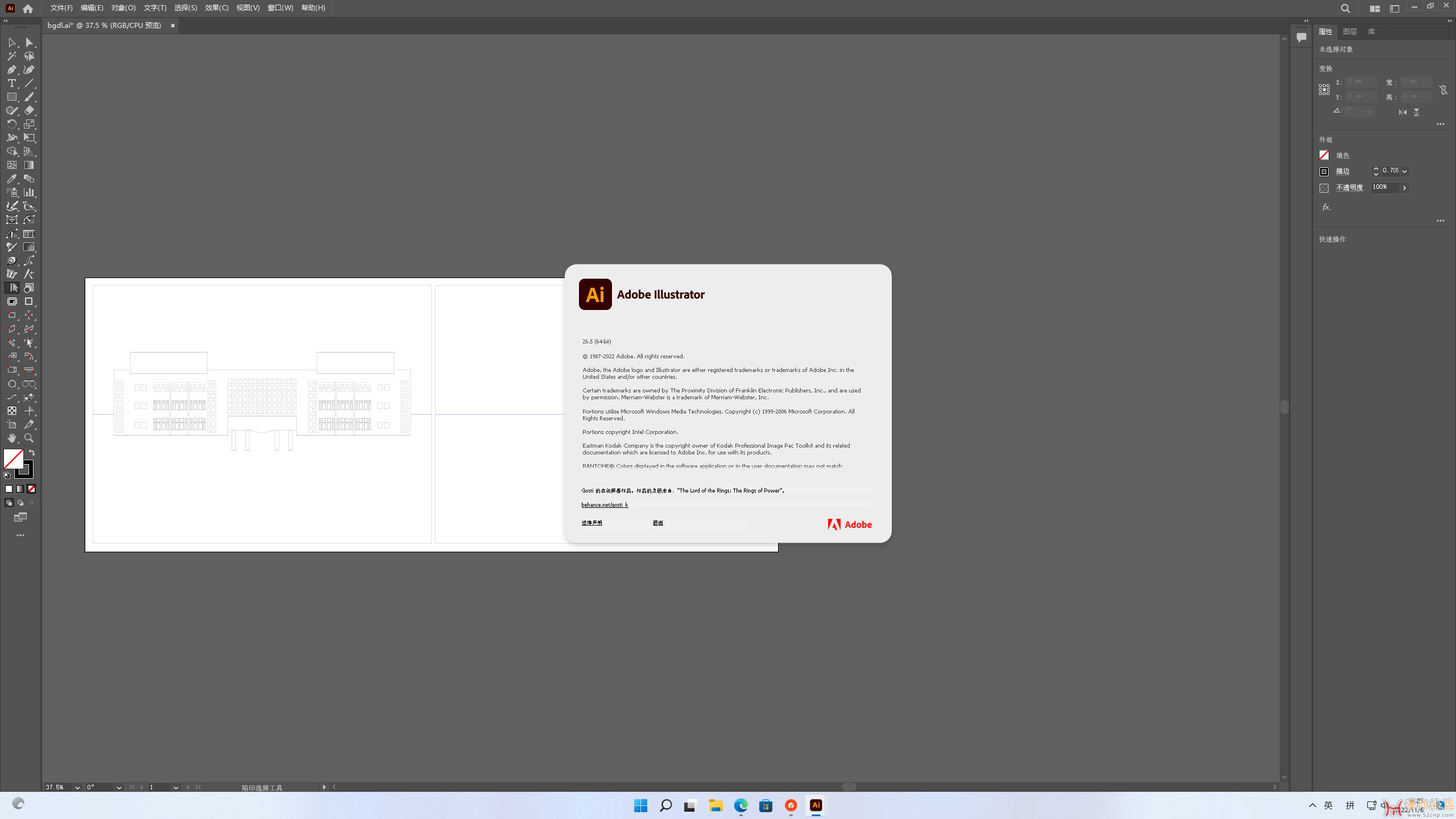Select the Lasso tool
The width and height of the screenshot is (1456, 819).
(29, 56)
